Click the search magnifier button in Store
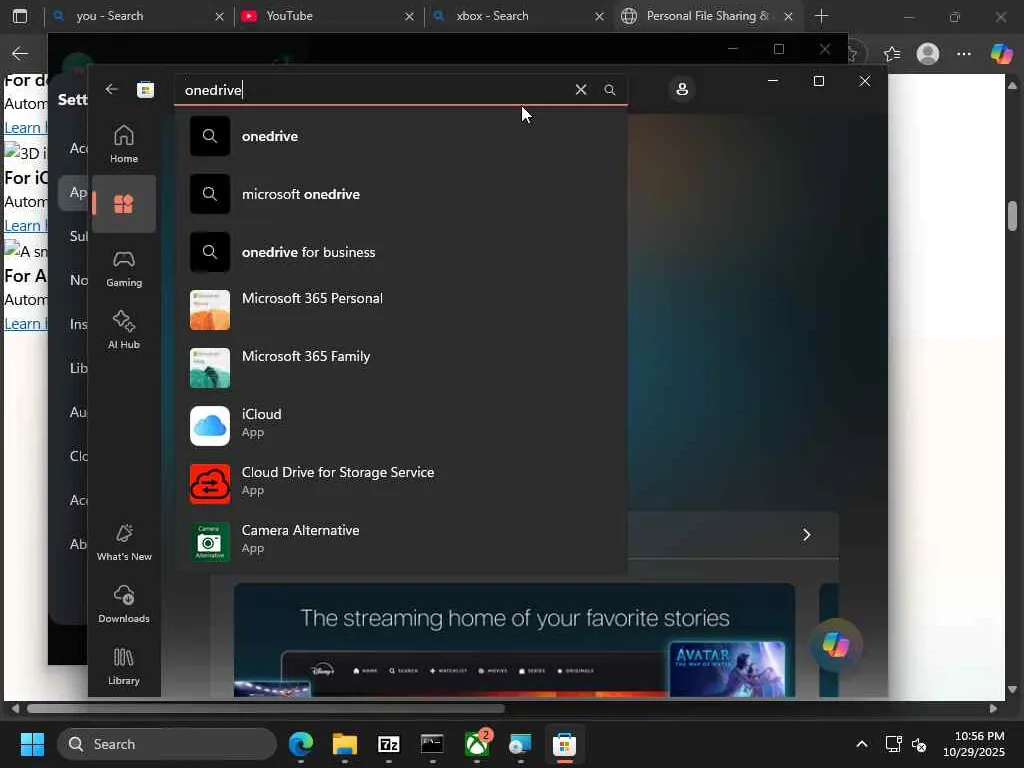 point(609,89)
